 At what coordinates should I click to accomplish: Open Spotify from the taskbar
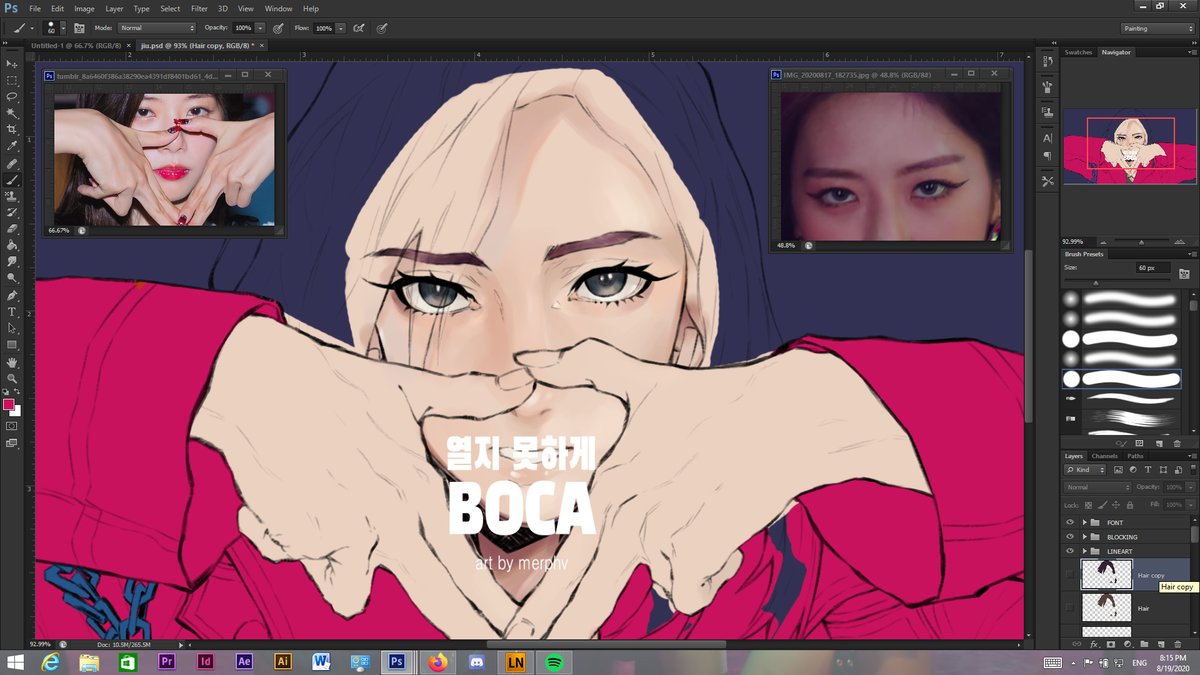click(553, 661)
